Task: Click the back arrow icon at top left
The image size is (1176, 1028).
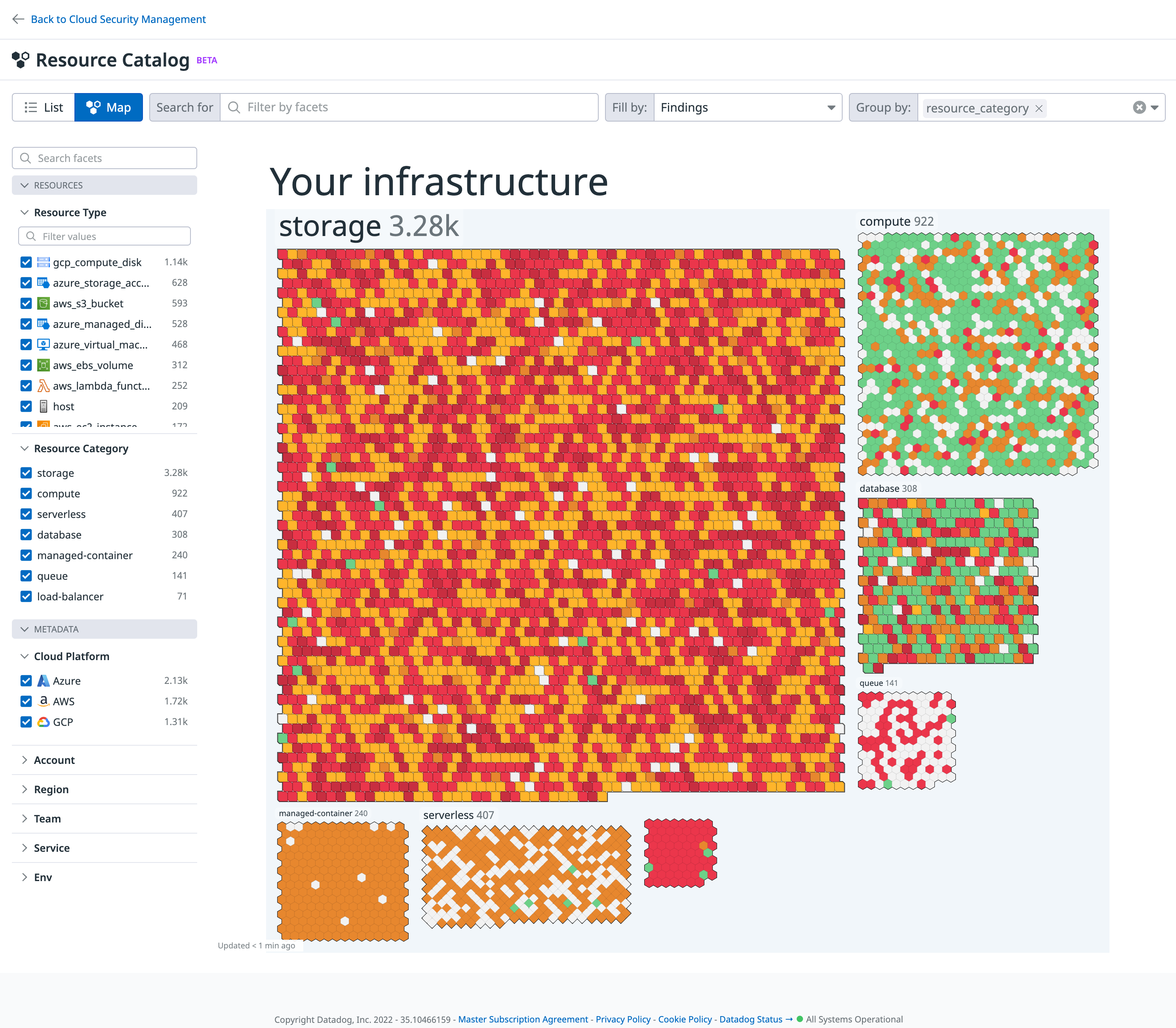Action: point(18,19)
